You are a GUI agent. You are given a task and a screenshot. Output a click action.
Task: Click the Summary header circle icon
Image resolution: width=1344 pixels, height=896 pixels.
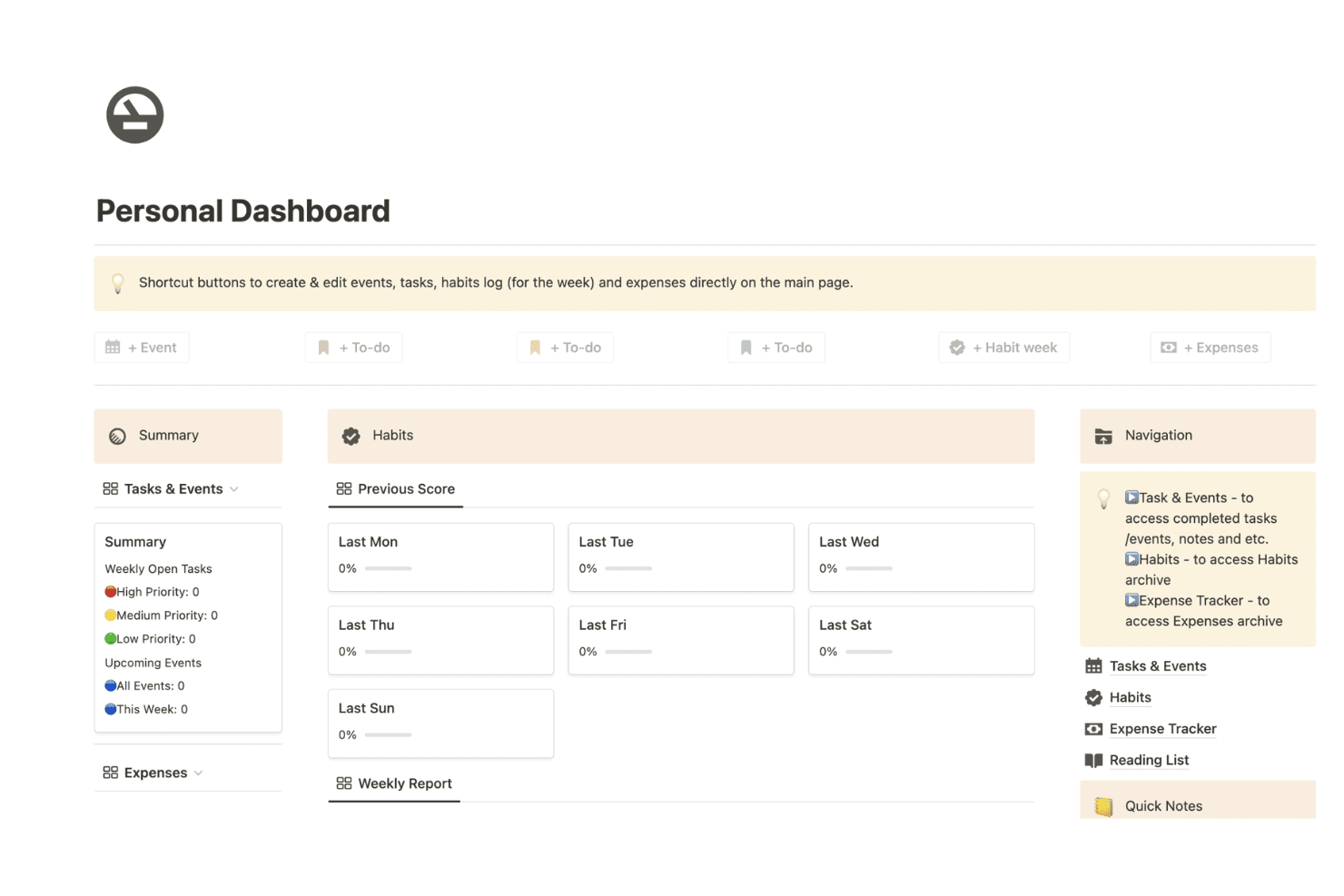117,436
